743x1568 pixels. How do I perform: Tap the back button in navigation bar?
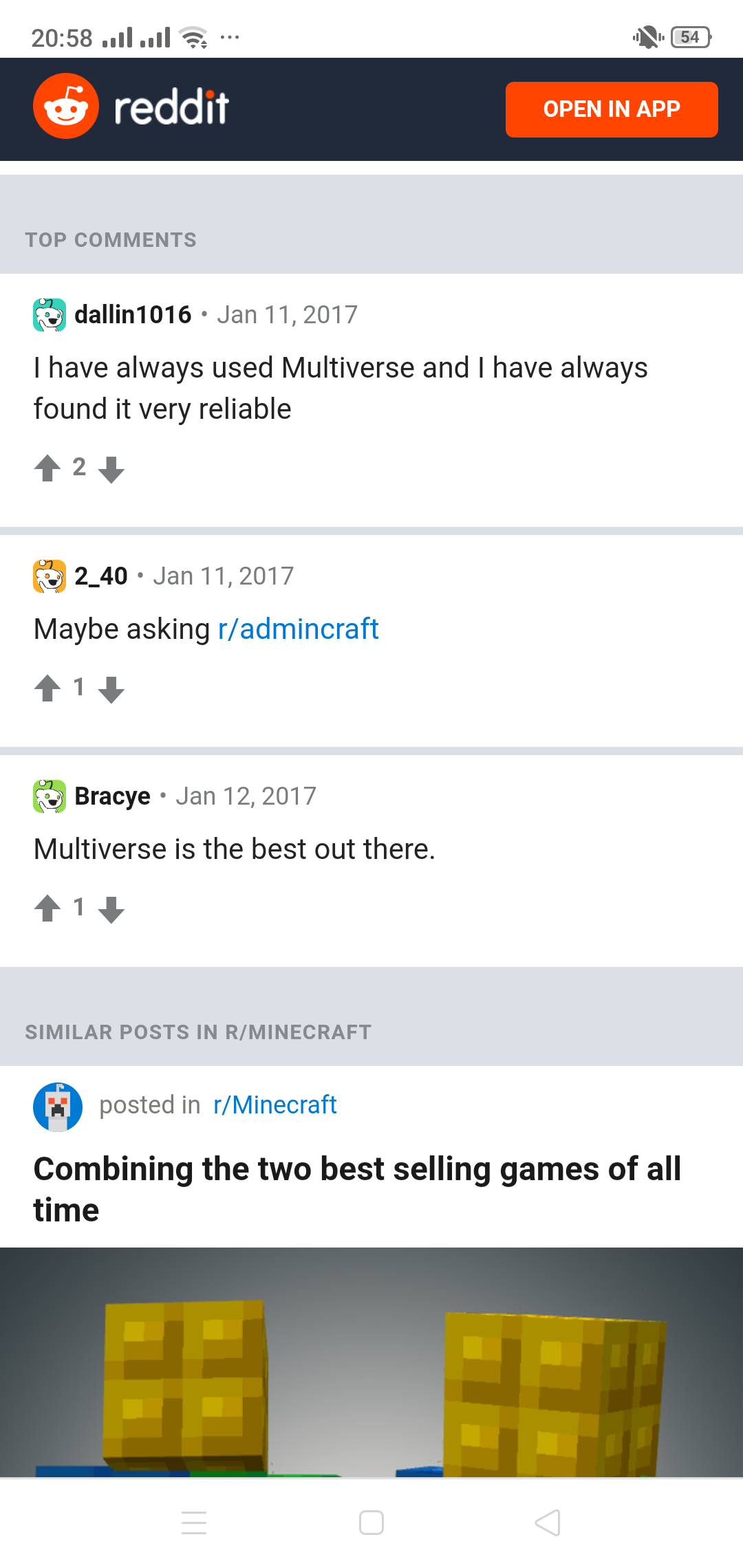coord(547,1521)
